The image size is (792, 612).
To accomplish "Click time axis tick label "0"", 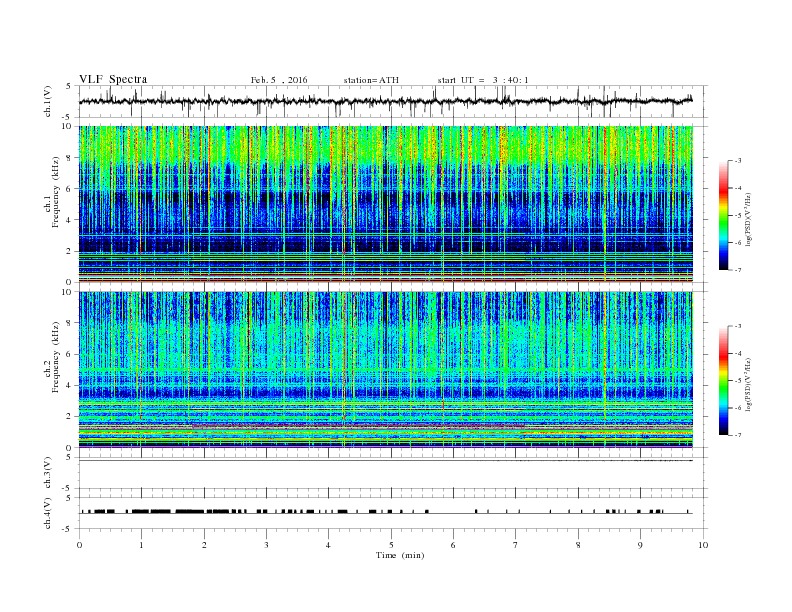I will coord(79,545).
